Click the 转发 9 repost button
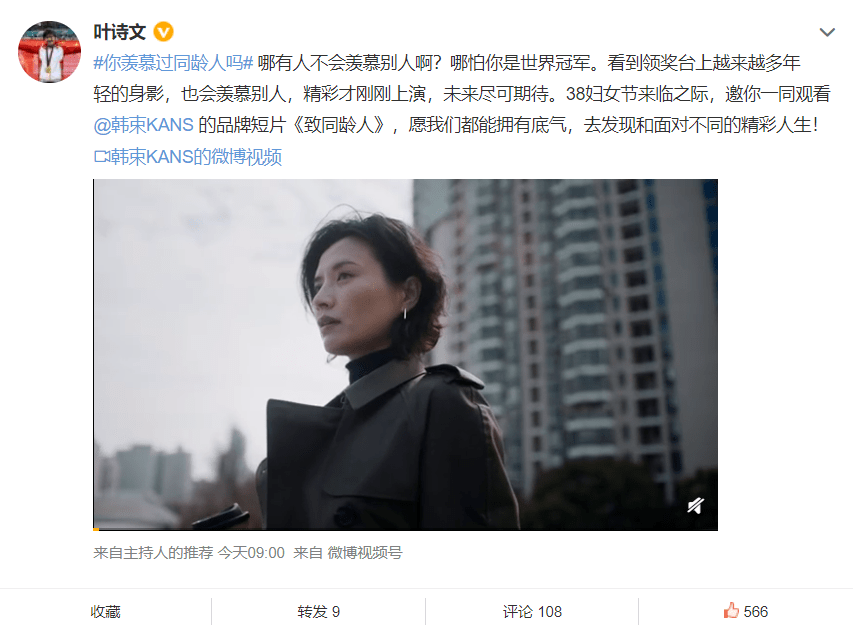Screen dimensions: 853x635 (x=319, y=612)
